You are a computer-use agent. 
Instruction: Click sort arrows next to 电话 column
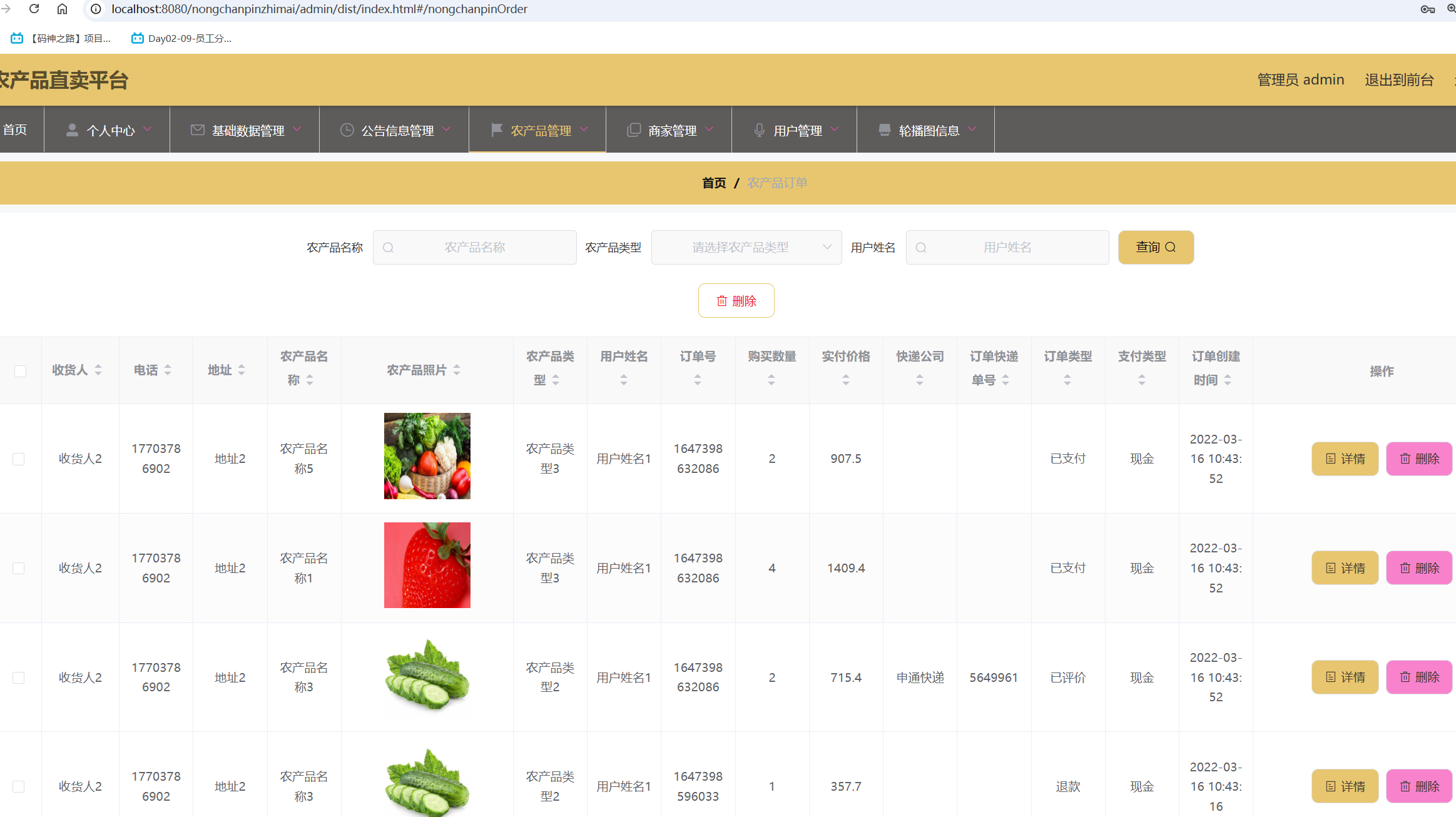[168, 370]
